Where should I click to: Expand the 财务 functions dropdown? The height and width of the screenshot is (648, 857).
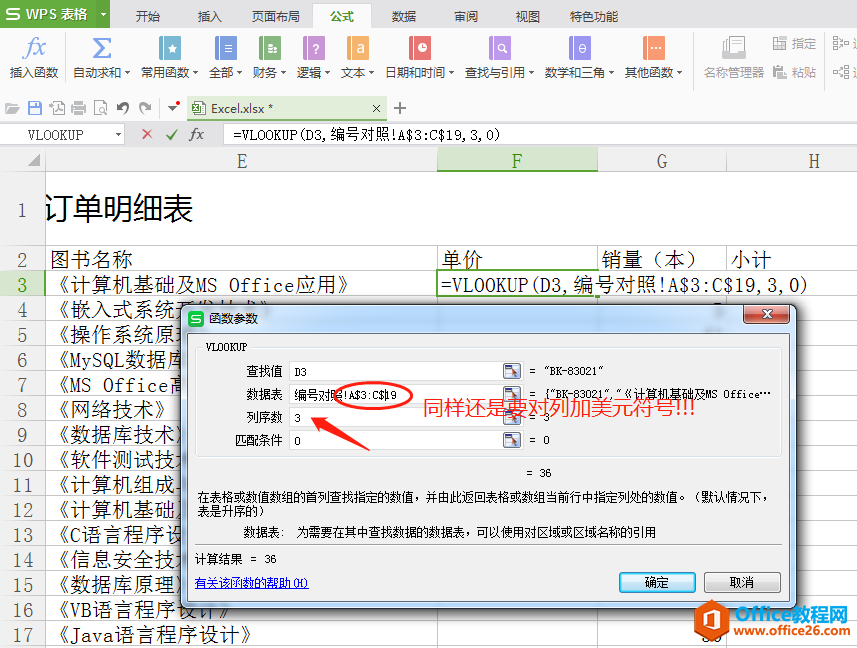pos(283,73)
